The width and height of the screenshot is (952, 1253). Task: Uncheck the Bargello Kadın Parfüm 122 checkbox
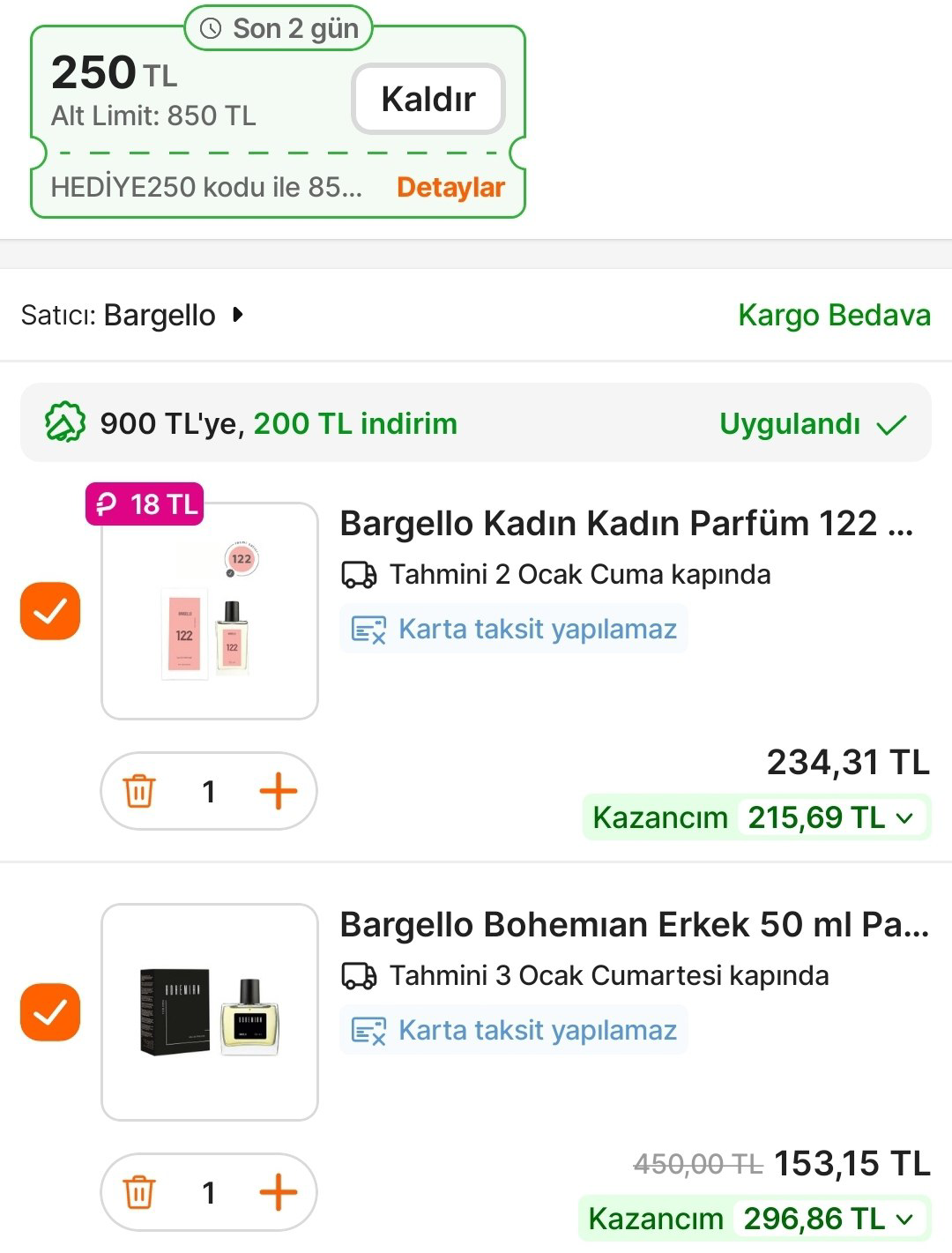tap(50, 610)
